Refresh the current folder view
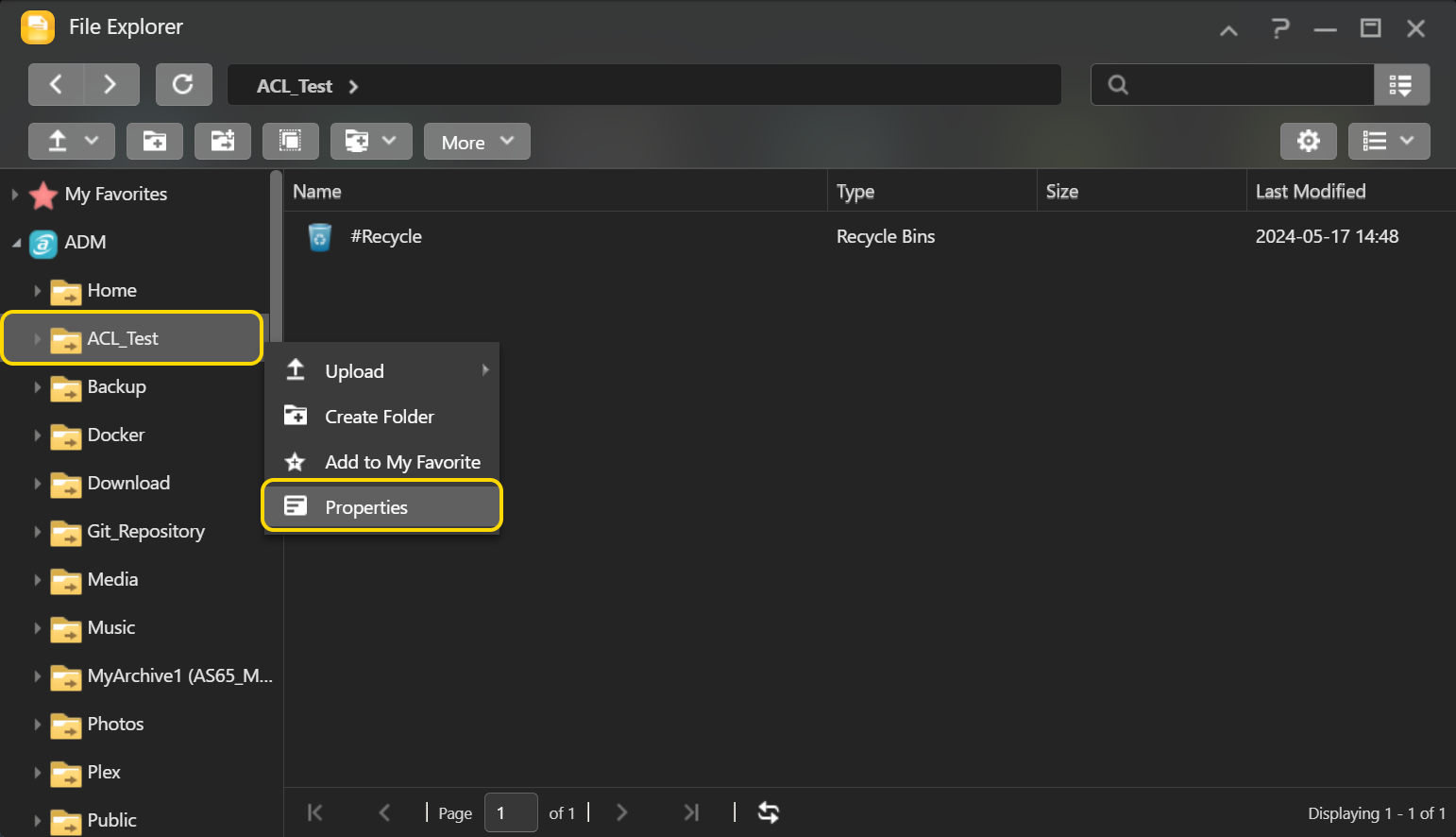 183,85
